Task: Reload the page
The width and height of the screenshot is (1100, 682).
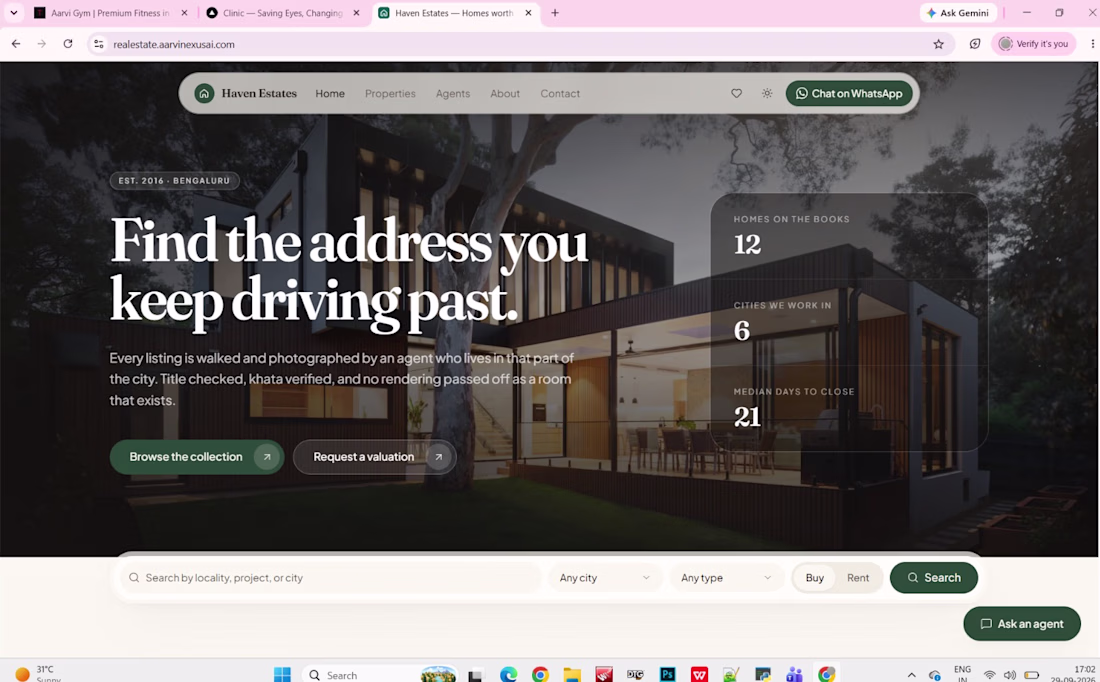Action: (68, 44)
